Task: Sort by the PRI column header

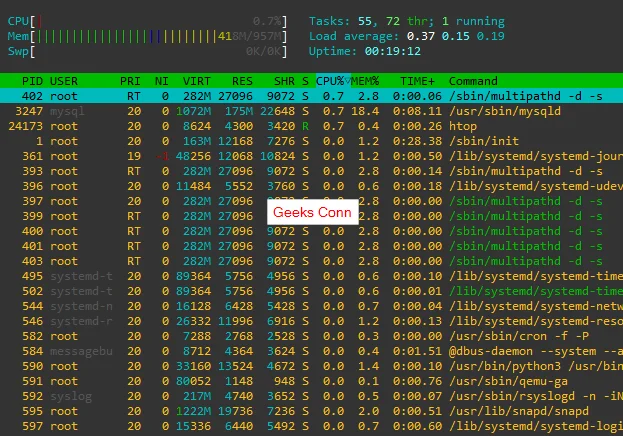Action: coord(130,81)
